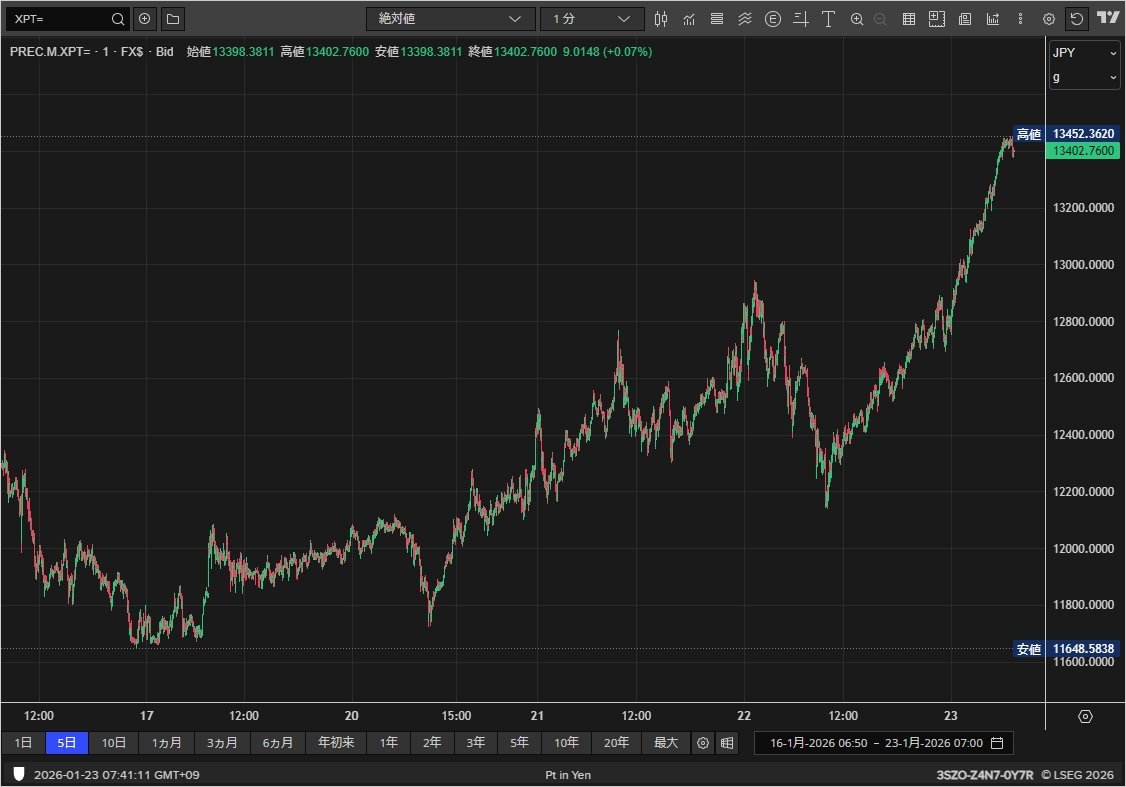Select the 1日 period
Image resolution: width=1126 pixels, height=787 pixels.
(x=24, y=742)
